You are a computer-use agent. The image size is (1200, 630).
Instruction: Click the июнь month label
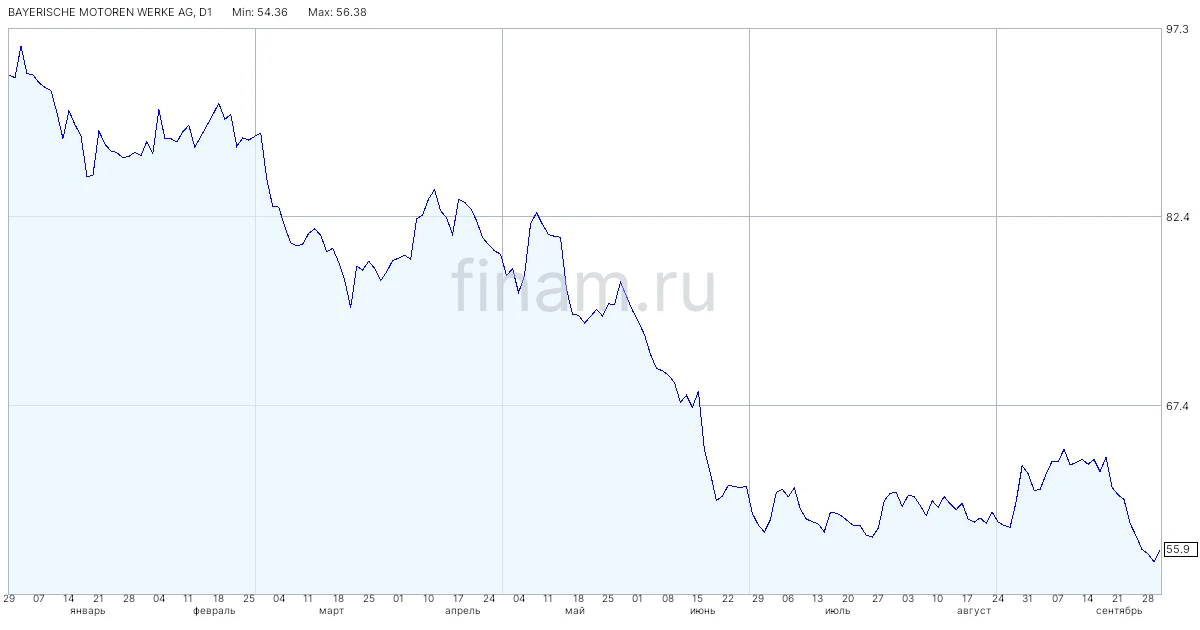[x=703, y=611]
